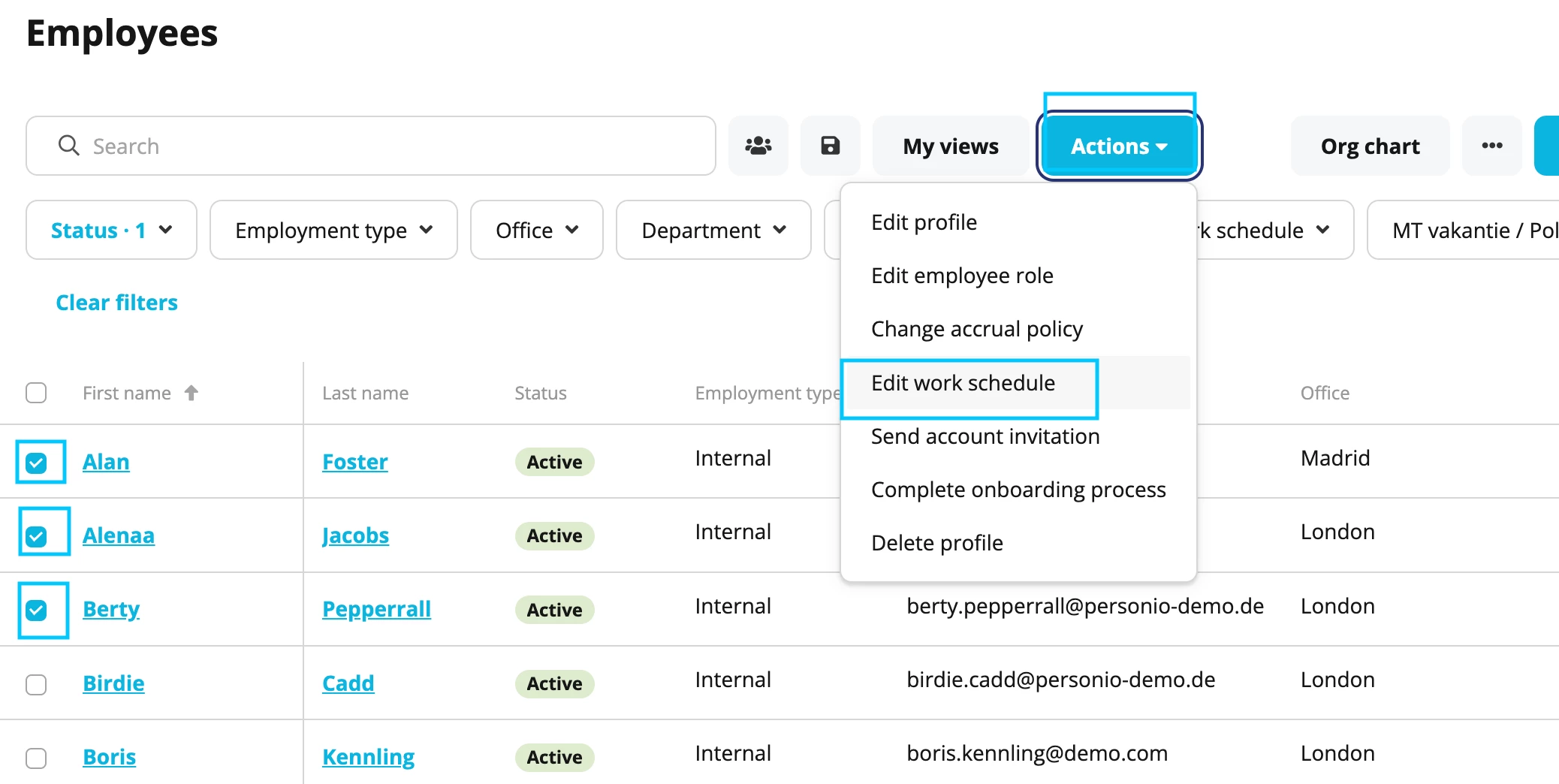
Task: Click the First name sort arrow
Action: (191, 393)
